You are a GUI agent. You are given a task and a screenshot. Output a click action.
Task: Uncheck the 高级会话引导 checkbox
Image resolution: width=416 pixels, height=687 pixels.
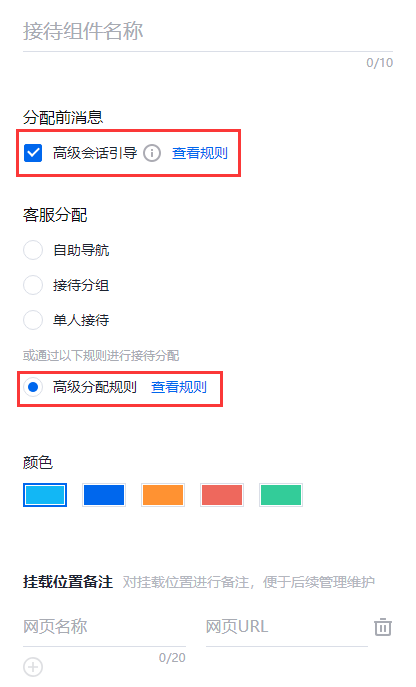coord(33,153)
